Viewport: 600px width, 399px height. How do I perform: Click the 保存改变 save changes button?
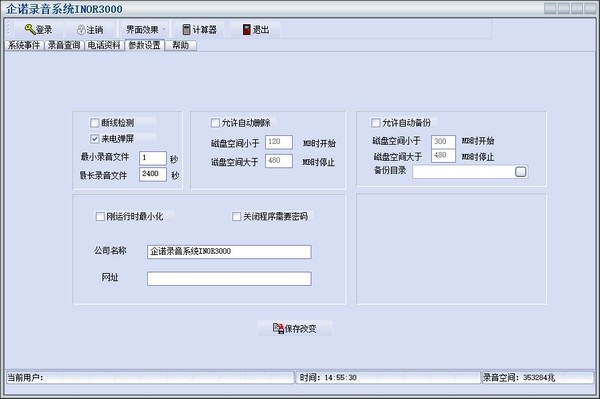pyautogui.click(x=295, y=328)
